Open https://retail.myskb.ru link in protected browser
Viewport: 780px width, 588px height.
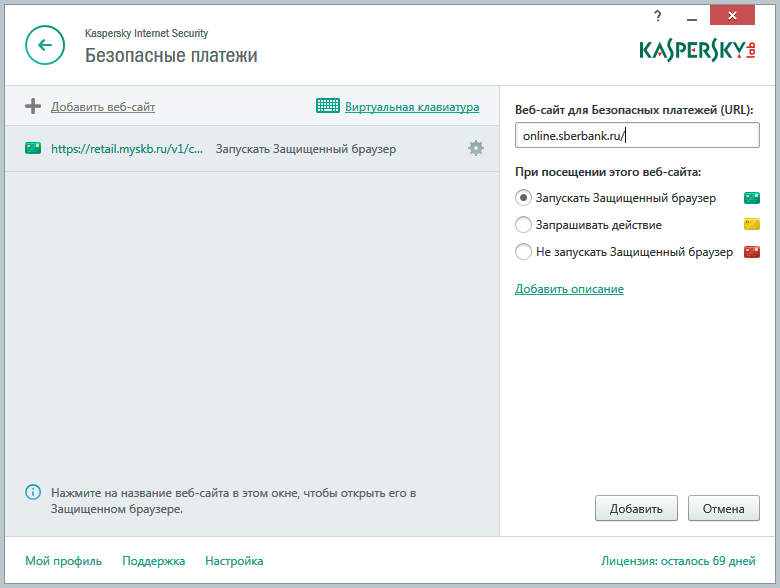pyautogui.click(x=127, y=149)
